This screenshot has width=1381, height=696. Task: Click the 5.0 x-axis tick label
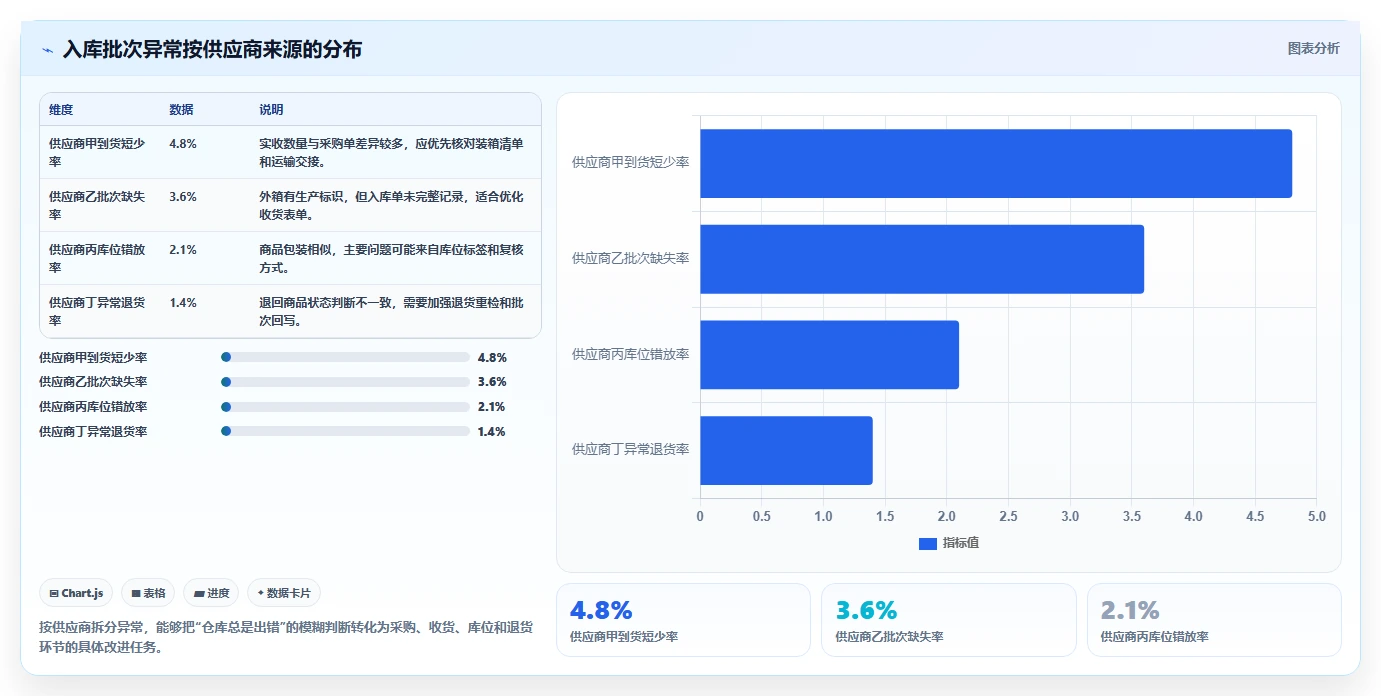(1316, 516)
